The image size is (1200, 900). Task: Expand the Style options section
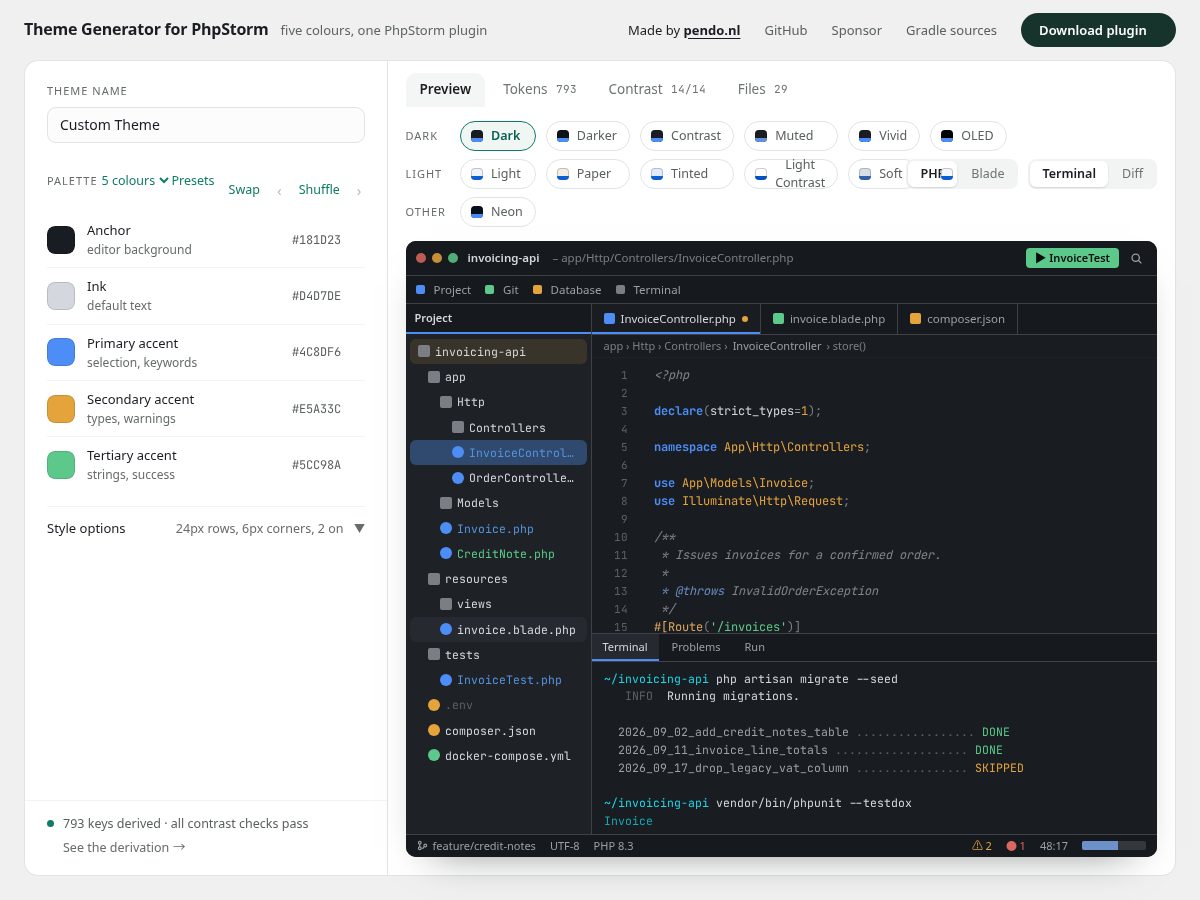(206, 528)
